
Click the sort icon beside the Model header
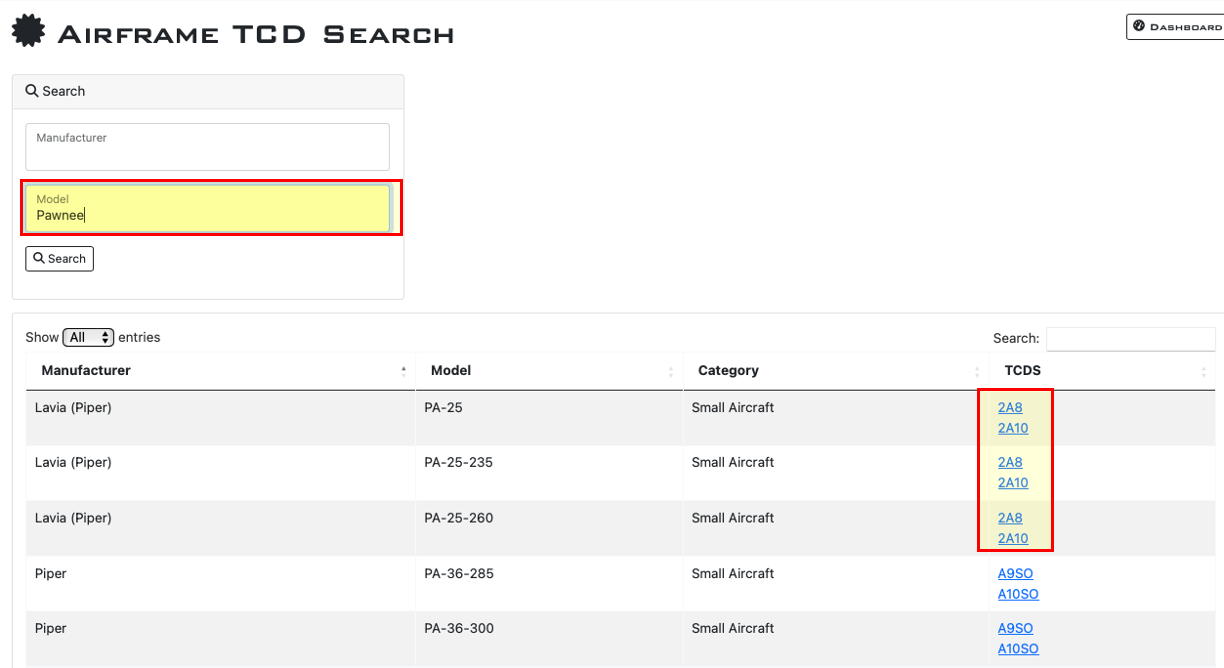[672, 370]
